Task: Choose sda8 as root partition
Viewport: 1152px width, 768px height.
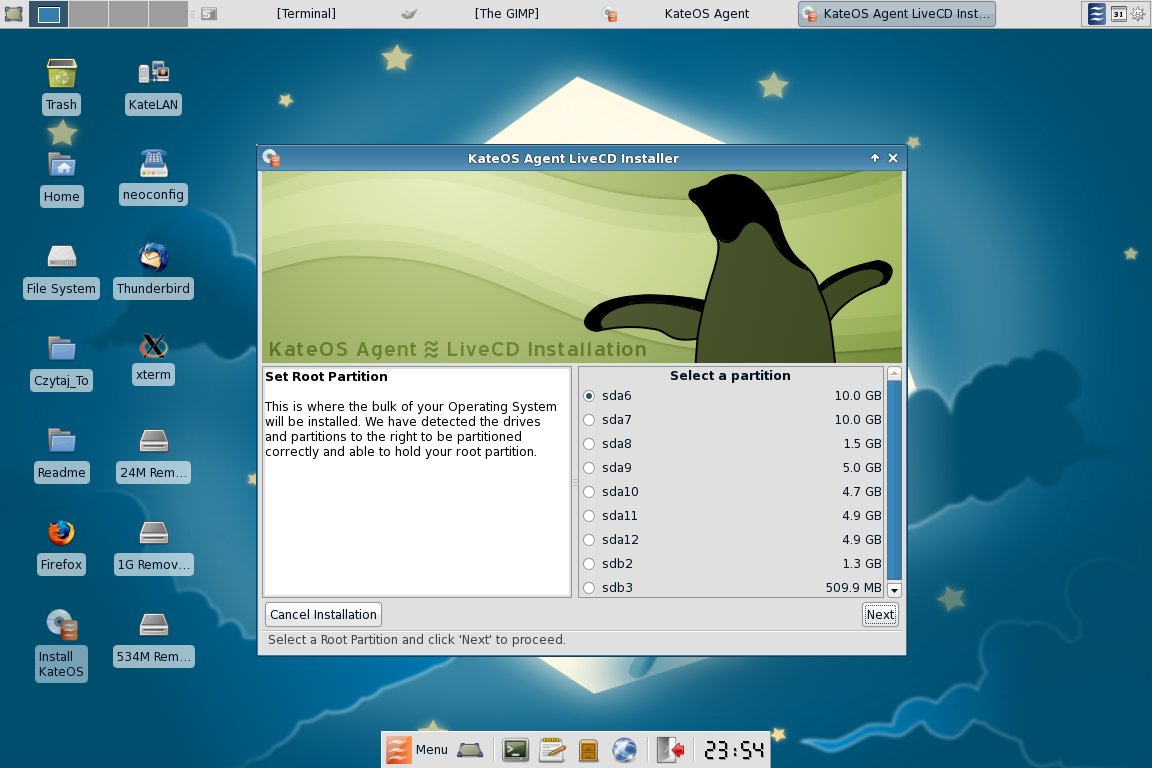Action: (588, 444)
